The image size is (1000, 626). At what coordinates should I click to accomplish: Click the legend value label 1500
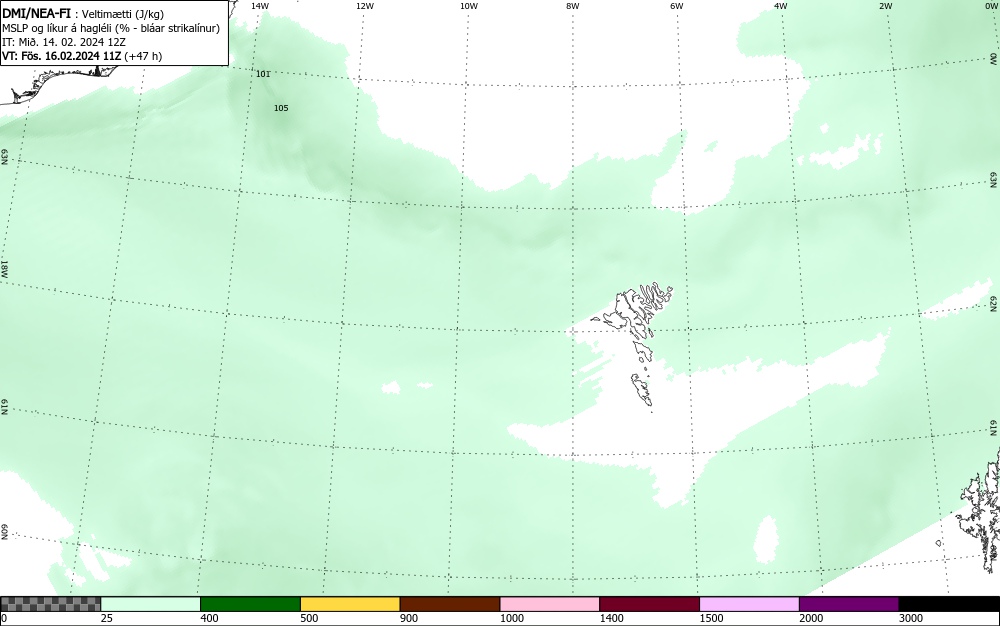712,618
